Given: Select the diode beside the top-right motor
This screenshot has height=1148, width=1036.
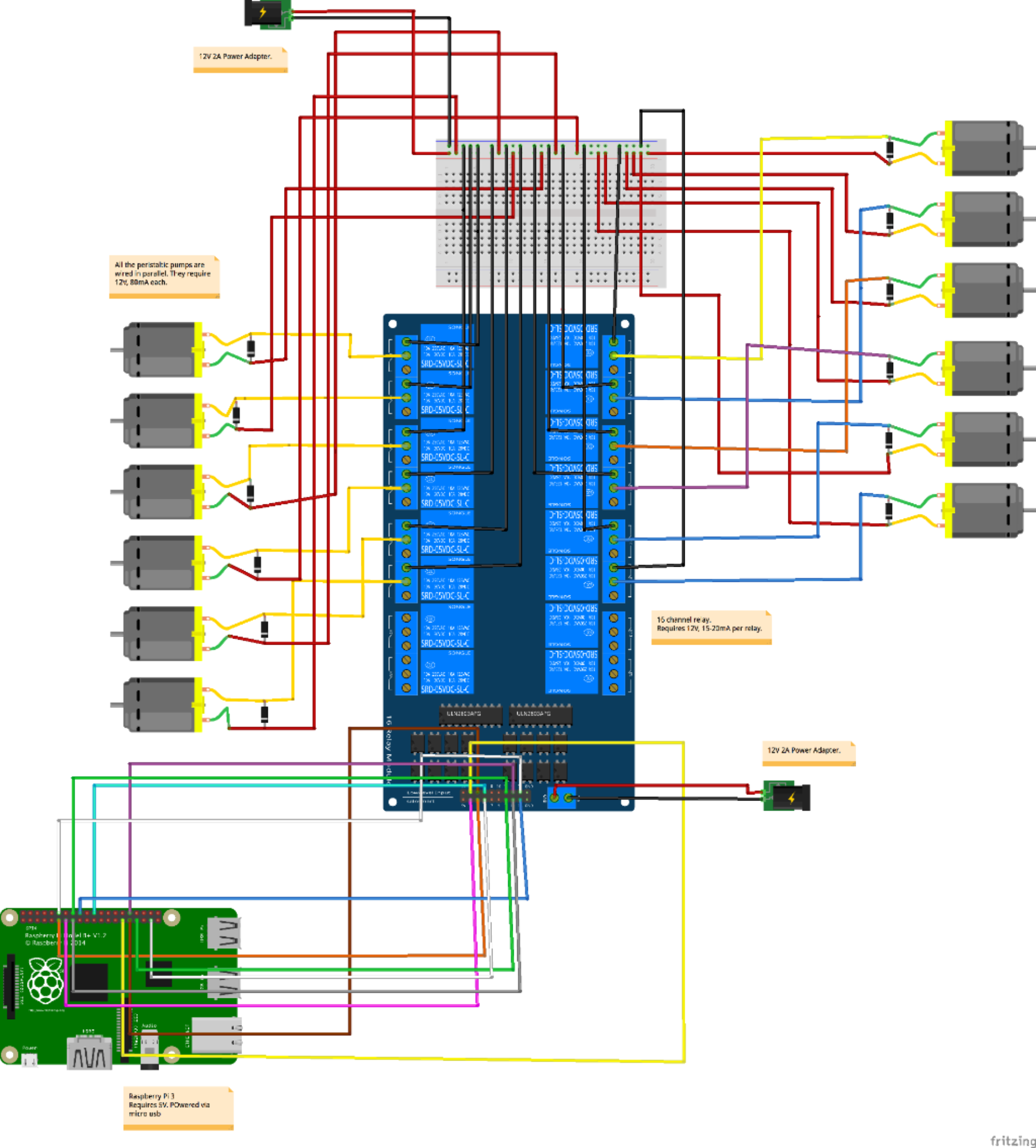Looking at the screenshot, I should 890,151.
